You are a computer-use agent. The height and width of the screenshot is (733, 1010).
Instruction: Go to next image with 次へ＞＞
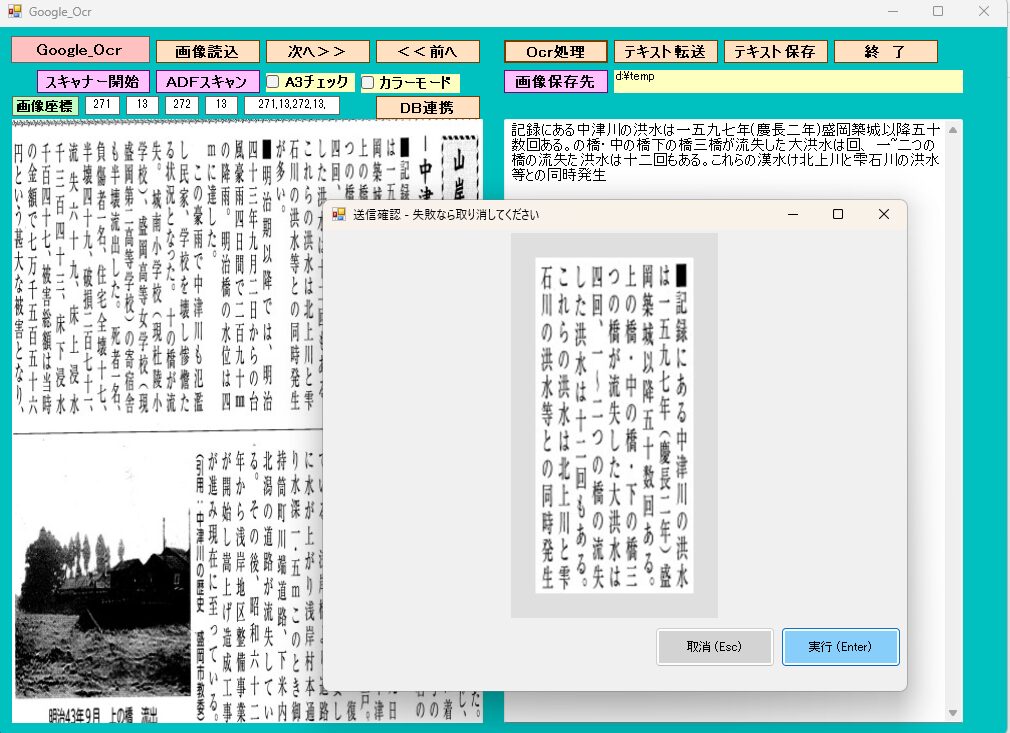318,51
